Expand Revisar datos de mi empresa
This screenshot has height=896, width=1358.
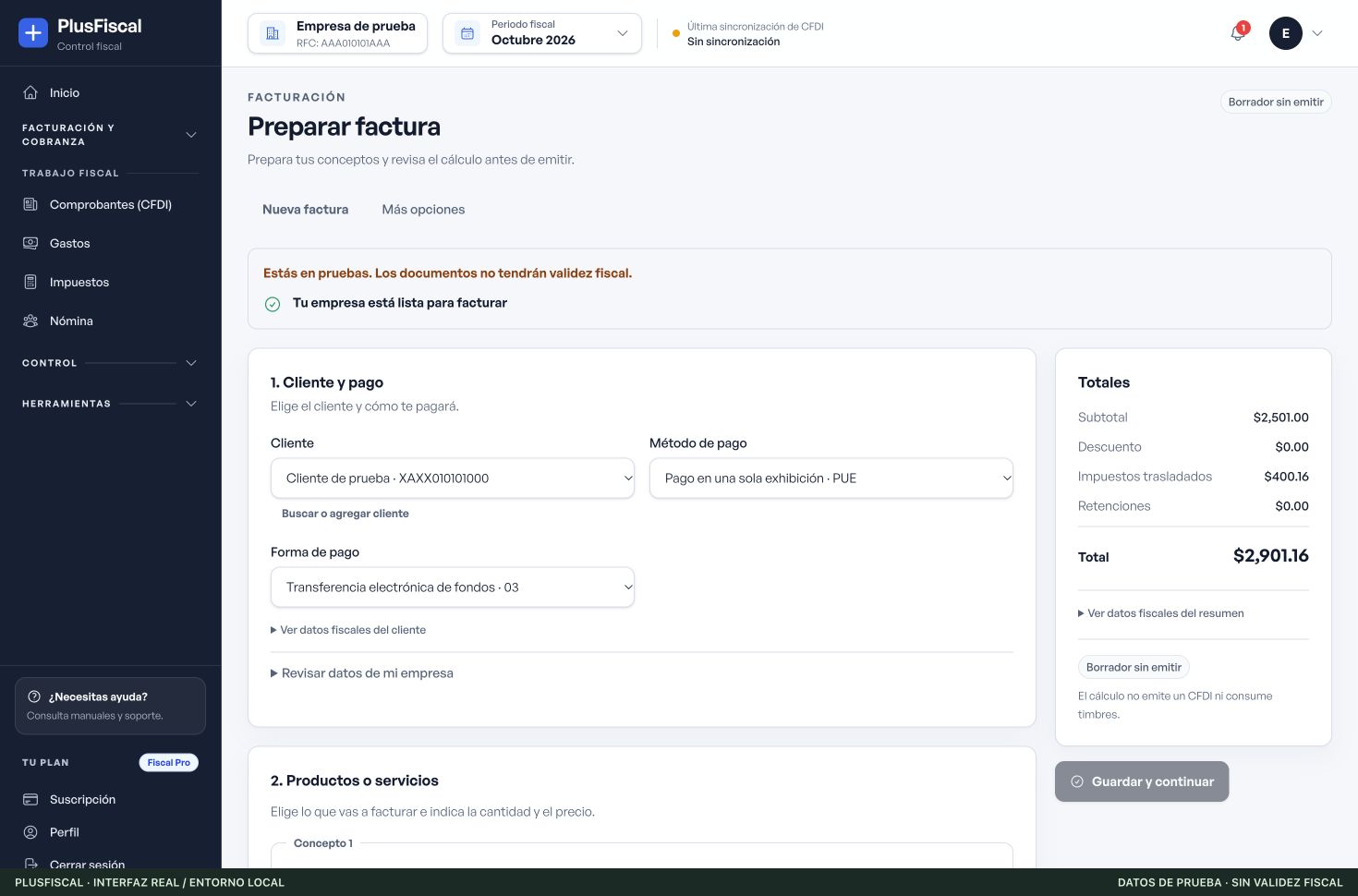(x=362, y=673)
